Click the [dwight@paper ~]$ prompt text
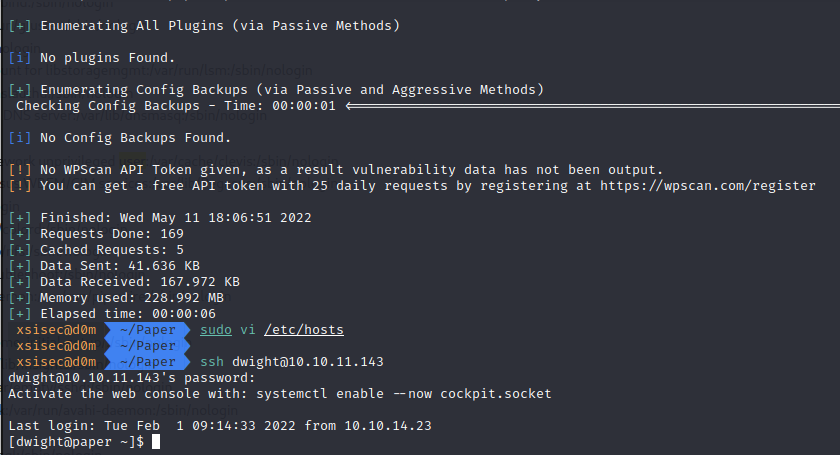The width and height of the screenshot is (840, 455). tap(76, 442)
